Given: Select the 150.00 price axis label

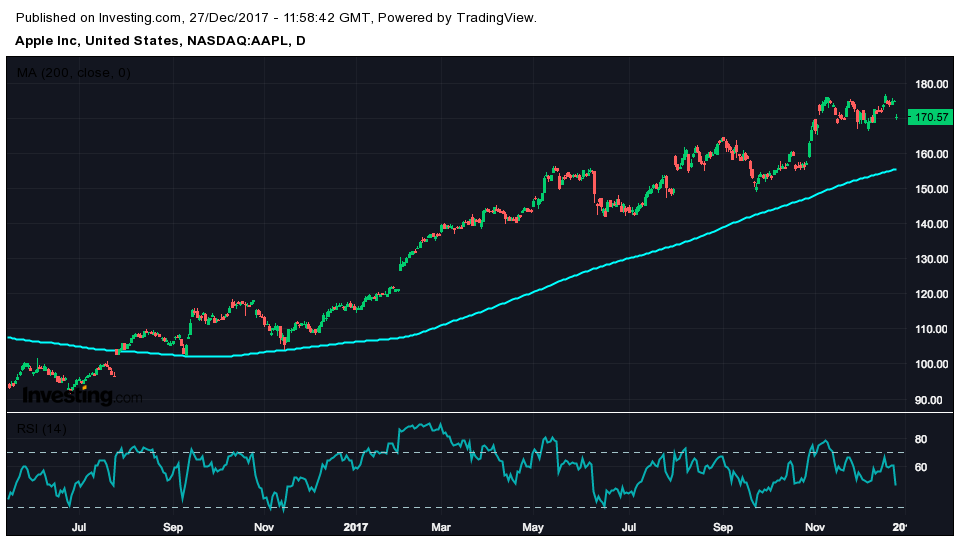Looking at the screenshot, I should tap(931, 189).
